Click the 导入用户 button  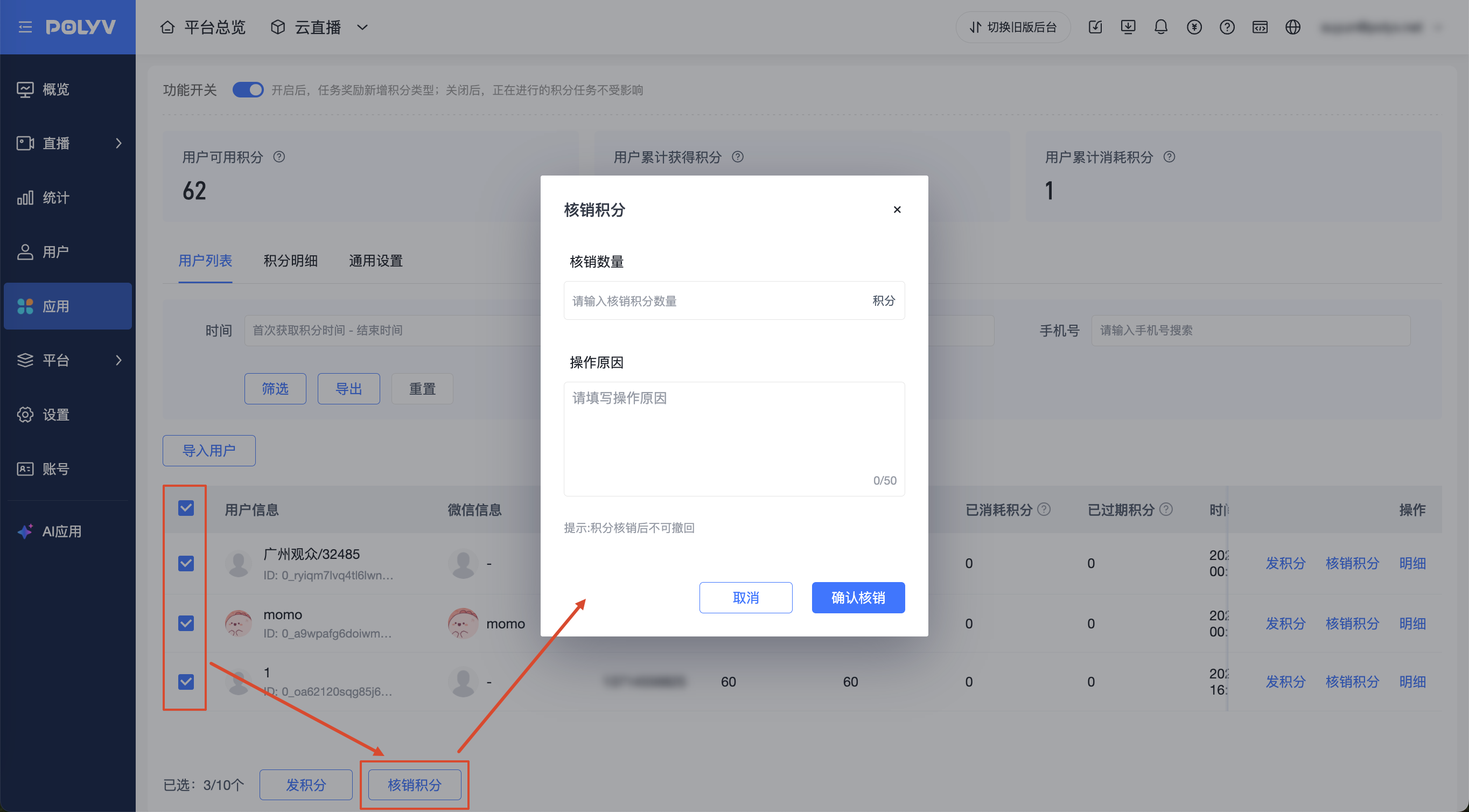(209, 451)
